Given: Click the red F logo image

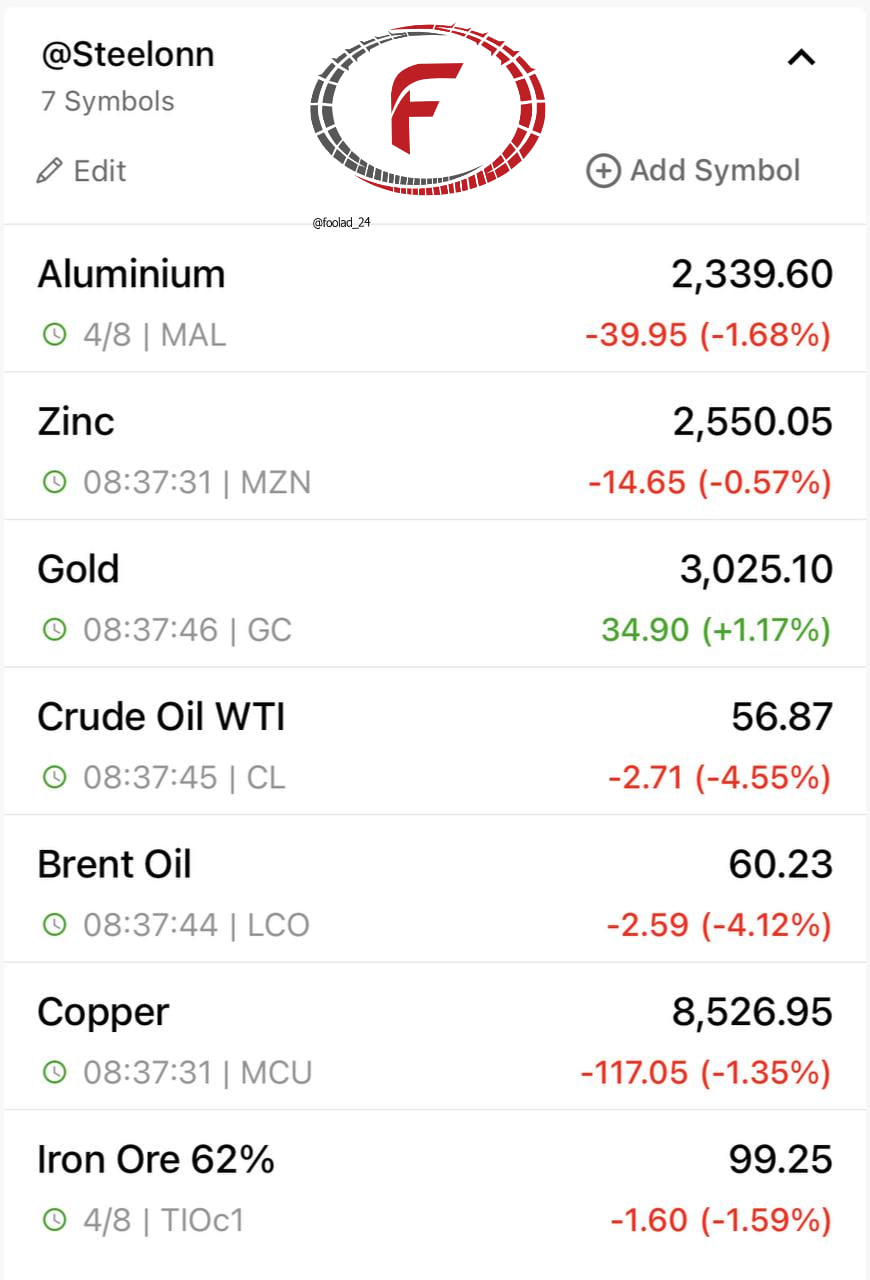Looking at the screenshot, I should (428, 109).
